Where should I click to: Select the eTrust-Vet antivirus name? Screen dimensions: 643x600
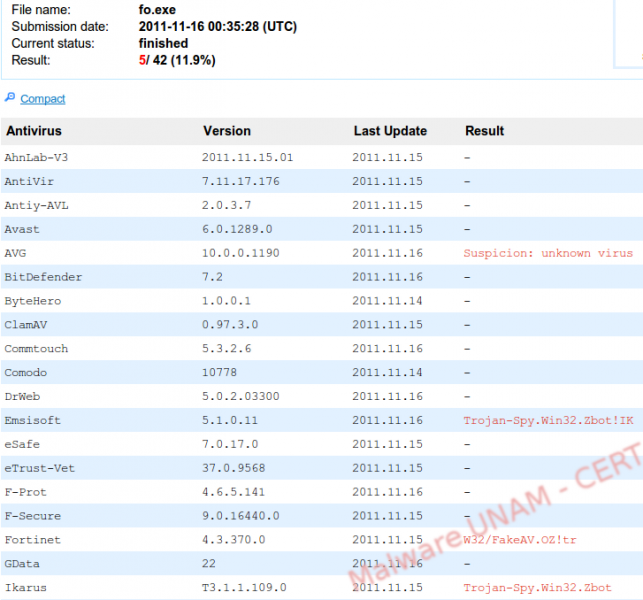(x=40, y=468)
